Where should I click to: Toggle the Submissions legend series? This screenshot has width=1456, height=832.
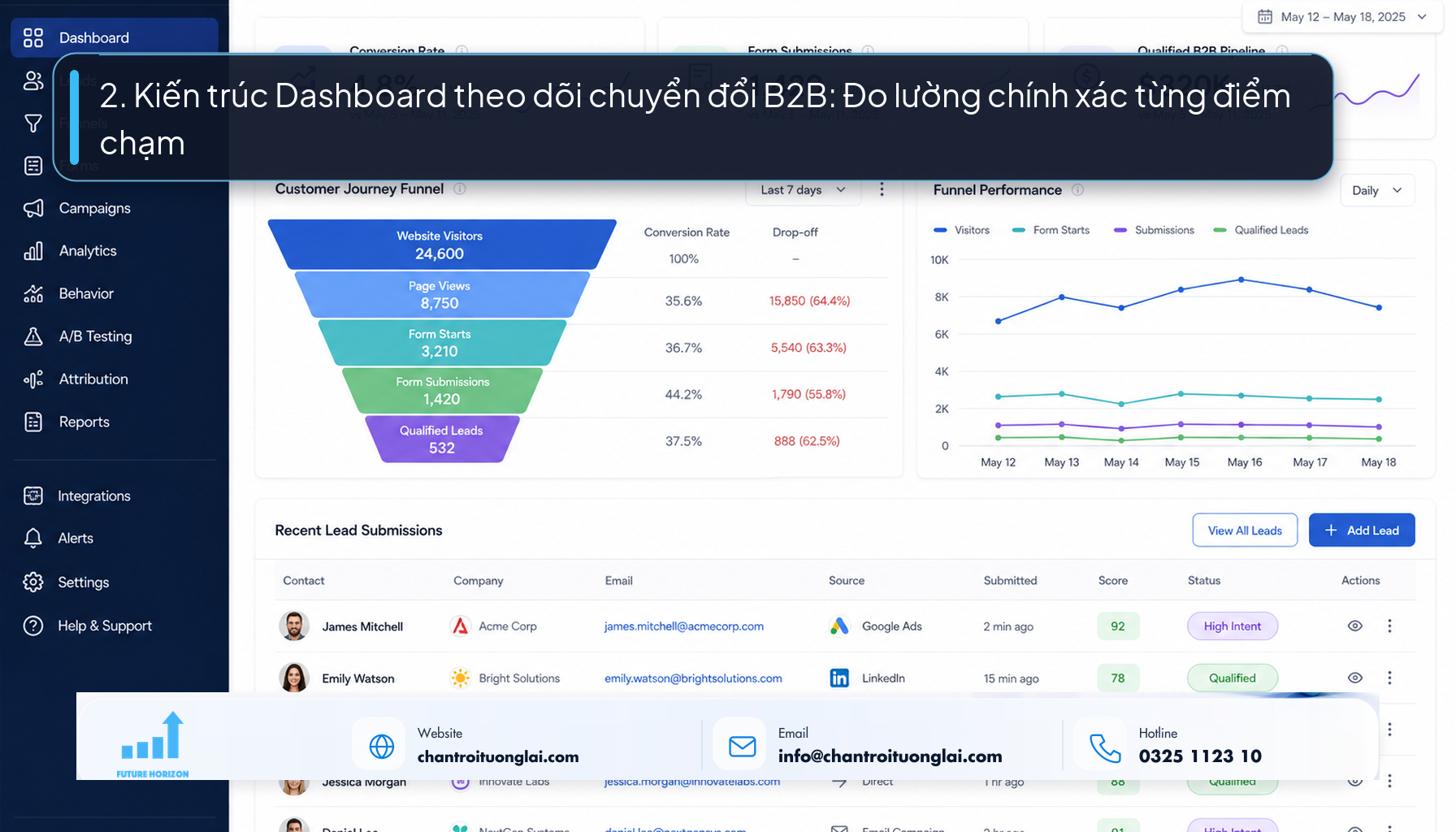coord(1154,230)
